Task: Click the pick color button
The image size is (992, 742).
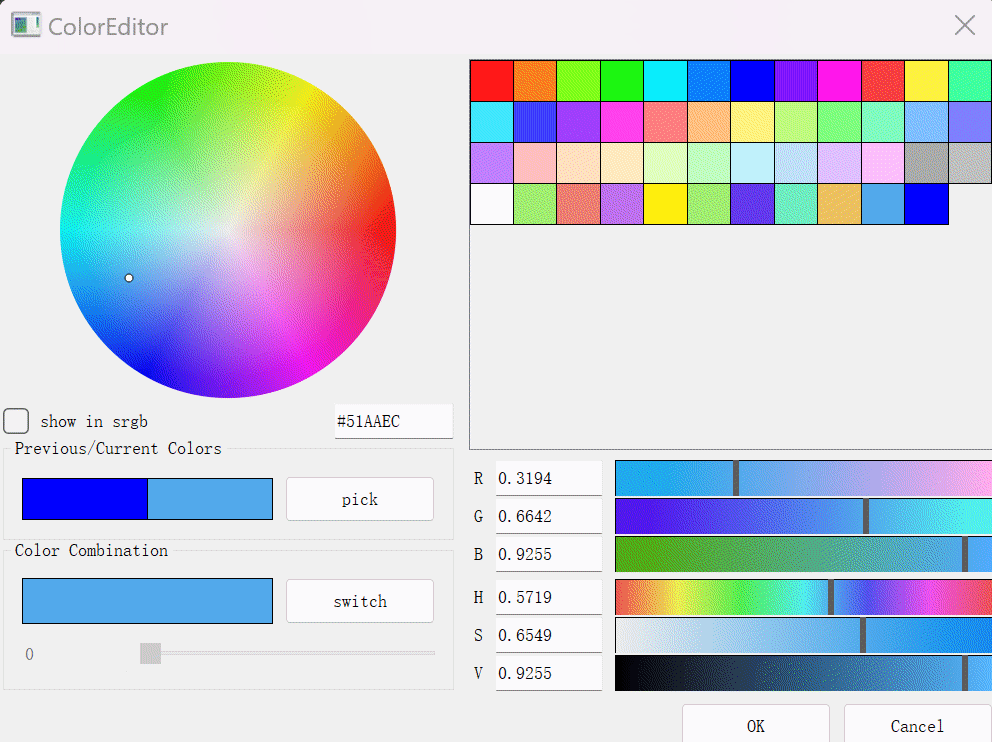Action: click(360, 499)
